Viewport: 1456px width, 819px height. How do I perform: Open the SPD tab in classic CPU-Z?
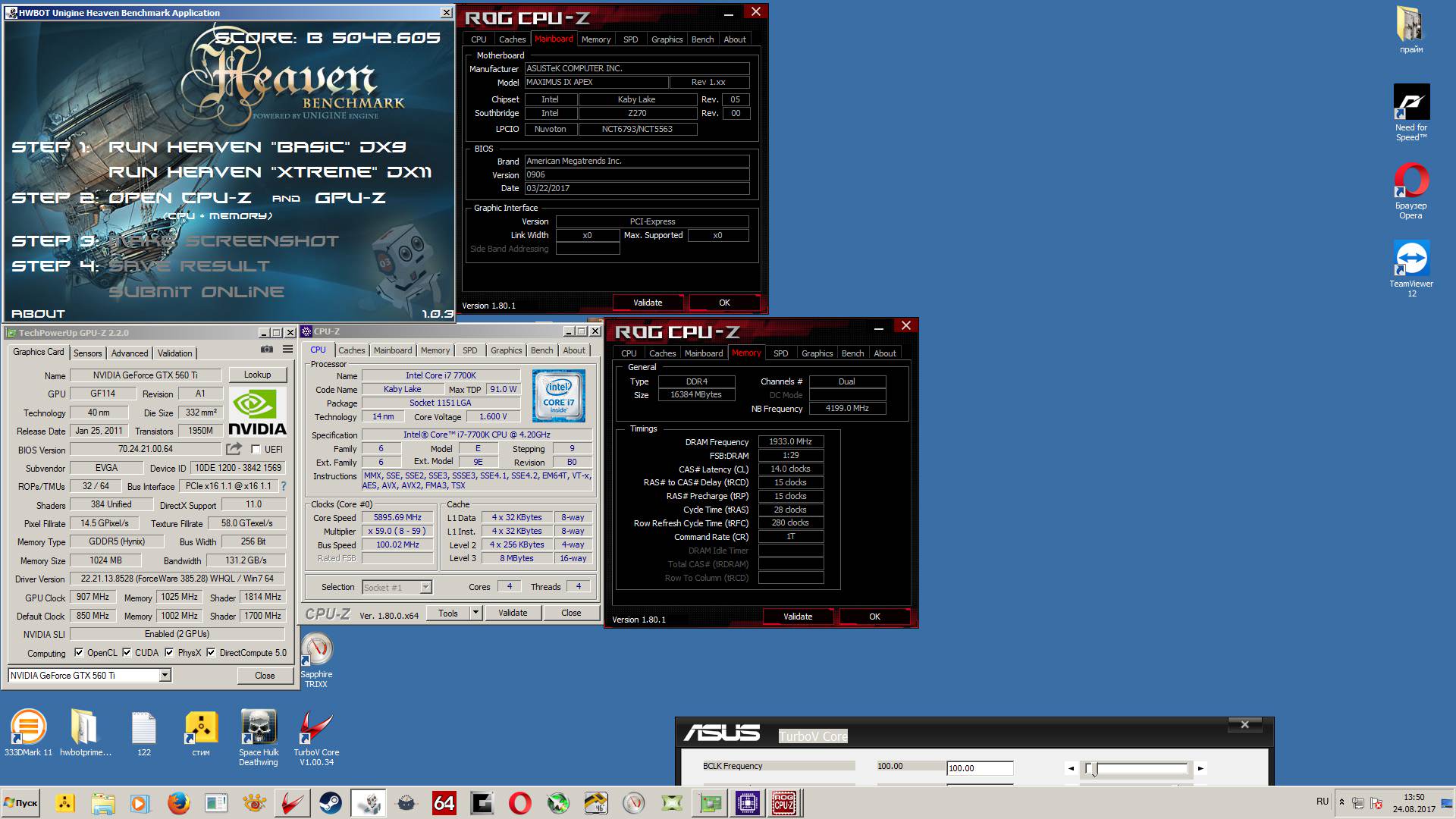(x=470, y=350)
